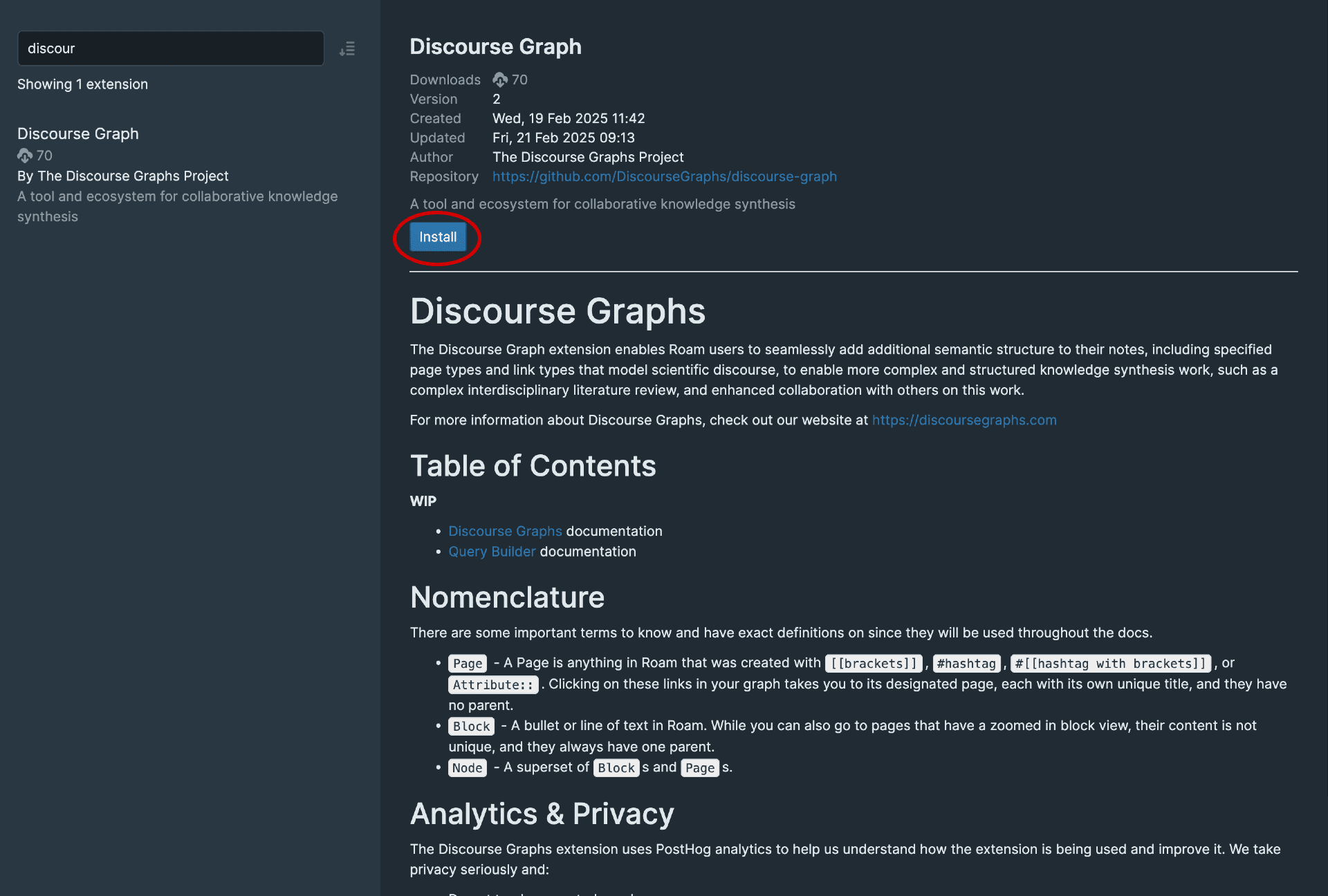Open the GitHub repository link
Viewport: 1328px width, 896px height.
click(x=664, y=176)
